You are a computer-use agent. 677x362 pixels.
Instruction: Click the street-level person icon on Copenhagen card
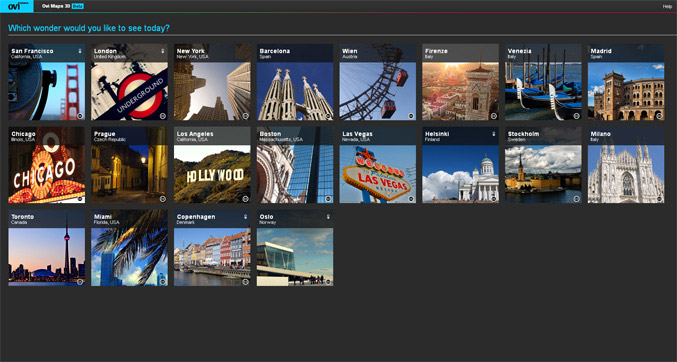pyautogui.click(x=246, y=217)
